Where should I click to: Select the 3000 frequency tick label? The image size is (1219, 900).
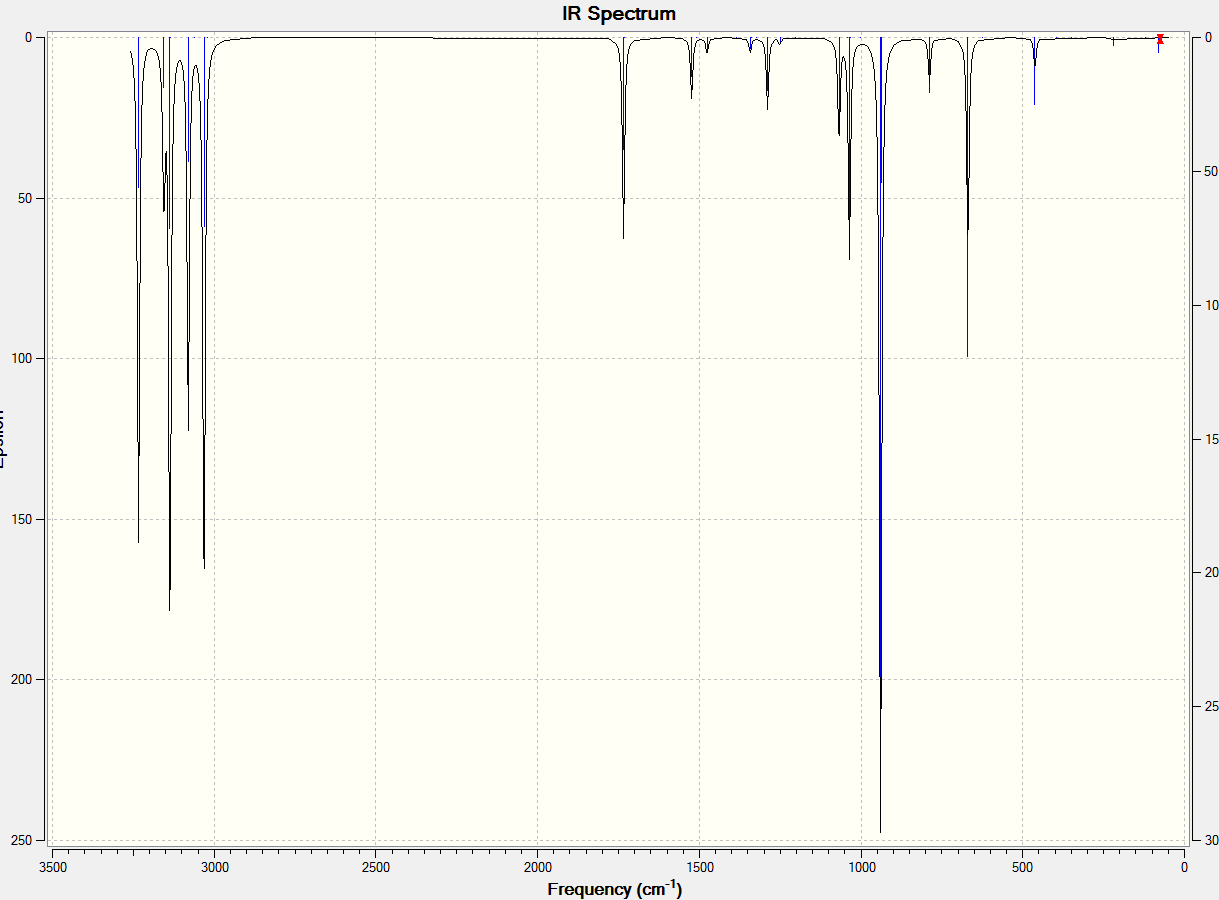coord(214,866)
